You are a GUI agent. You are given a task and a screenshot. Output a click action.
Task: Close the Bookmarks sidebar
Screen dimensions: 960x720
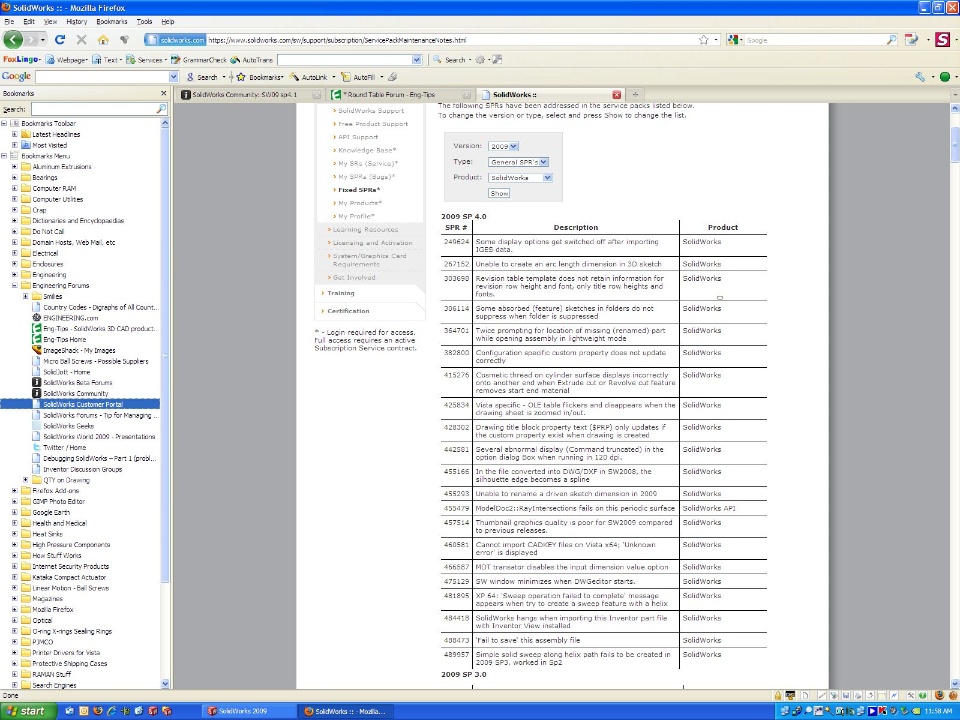click(x=163, y=93)
